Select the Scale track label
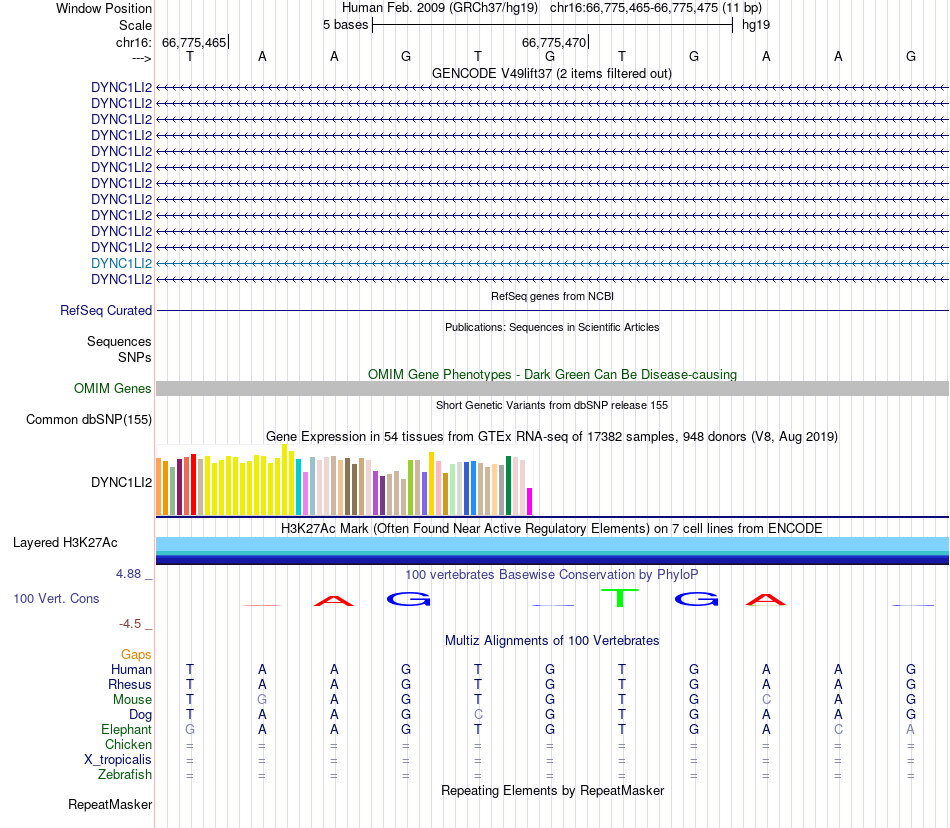The image size is (950, 828). point(135,25)
